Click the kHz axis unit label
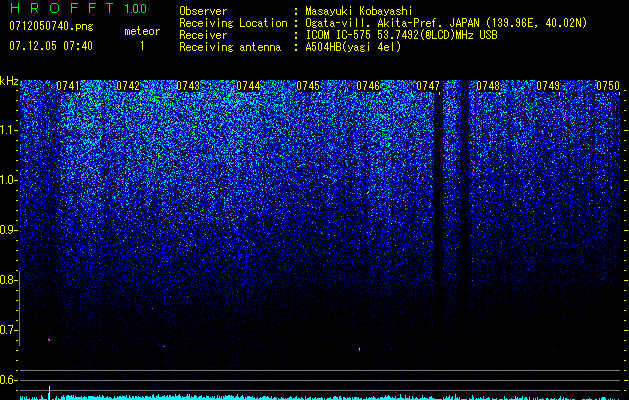This screenshot has width=629, height=400. (9, 81)
